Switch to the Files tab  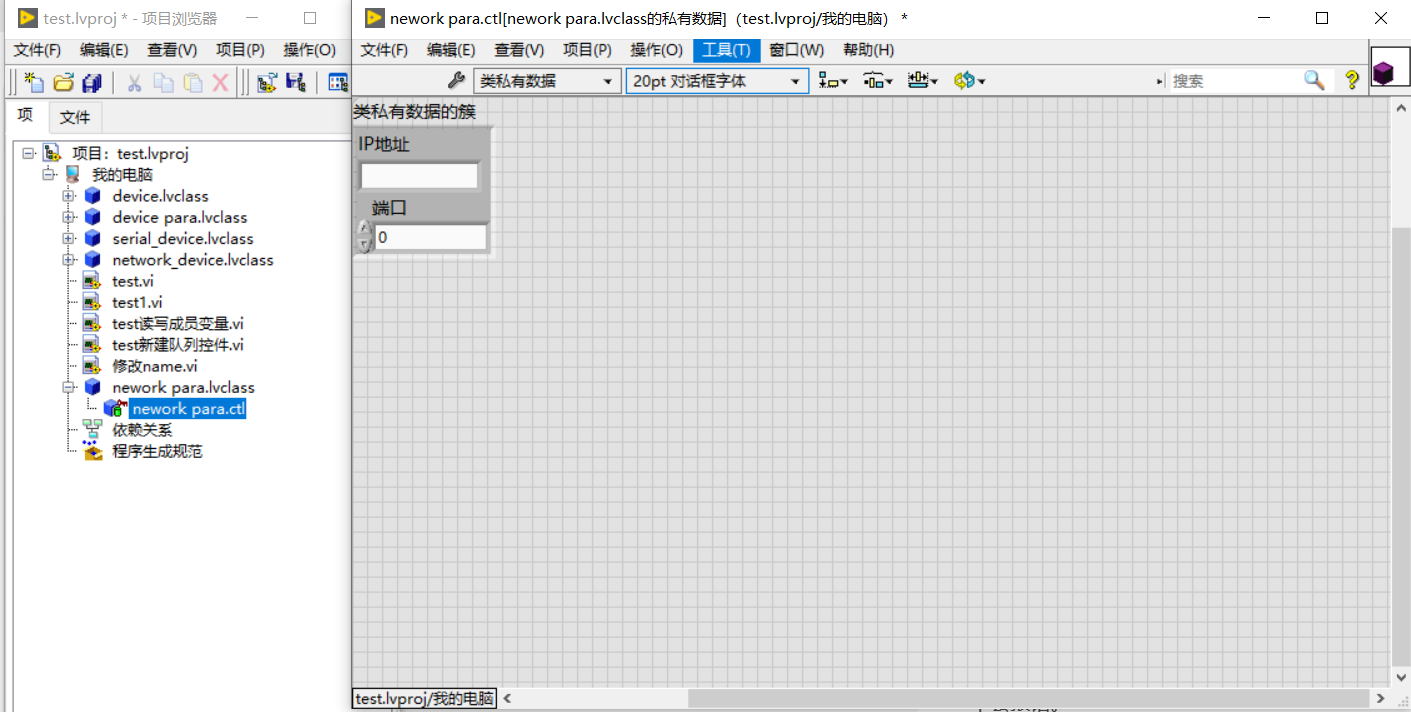coord(75,117)
